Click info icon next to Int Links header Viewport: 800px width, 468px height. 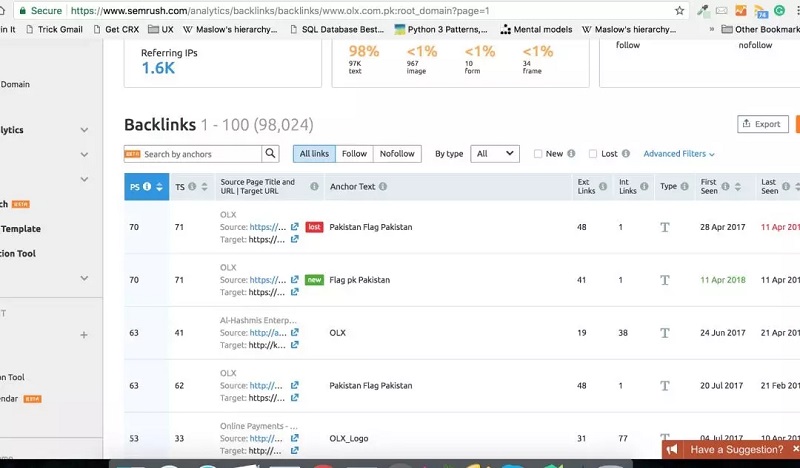(644, 186)
